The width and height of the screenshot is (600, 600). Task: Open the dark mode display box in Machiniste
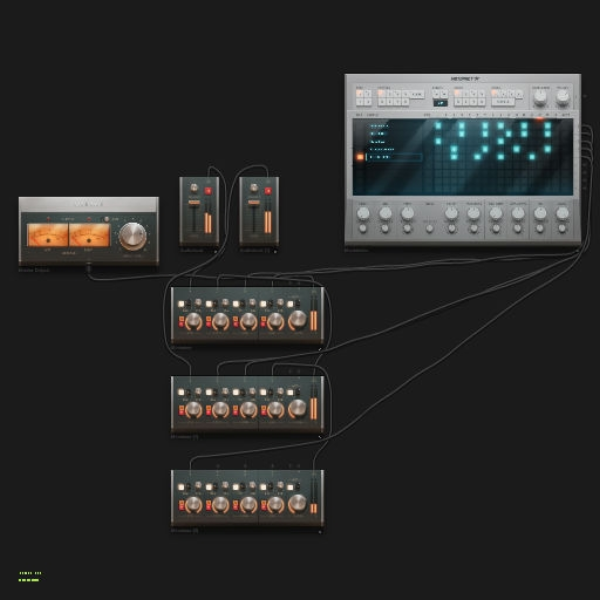pyautogui.click(x=440, y=103)
